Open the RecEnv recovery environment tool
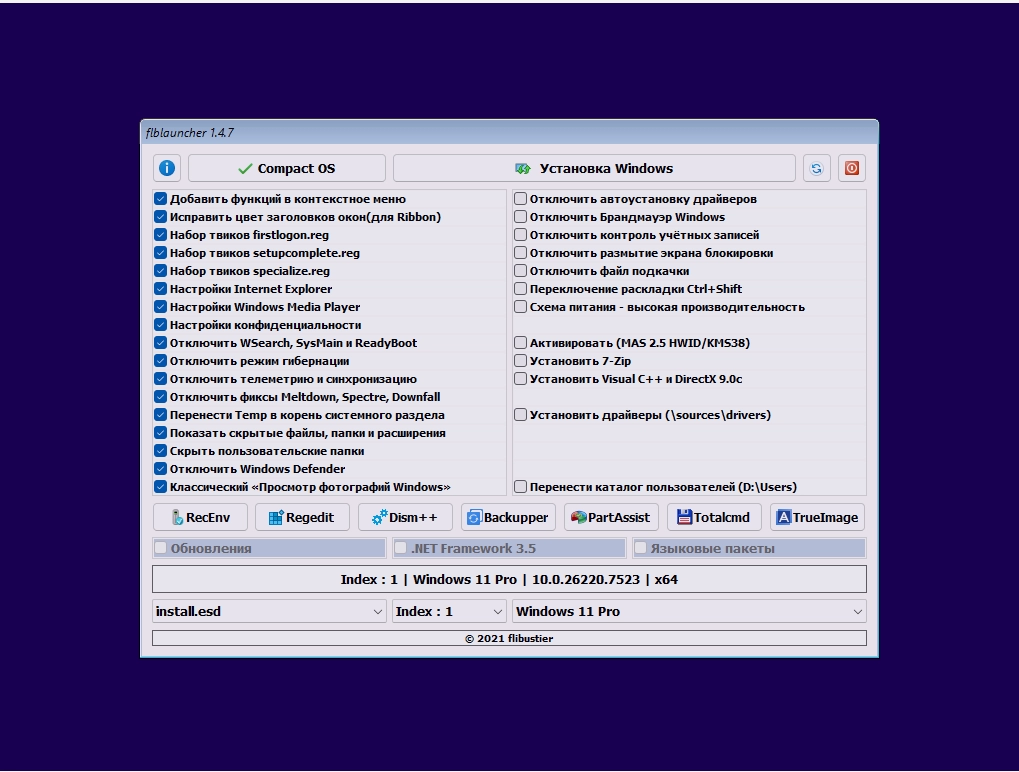 click(199, 517)
